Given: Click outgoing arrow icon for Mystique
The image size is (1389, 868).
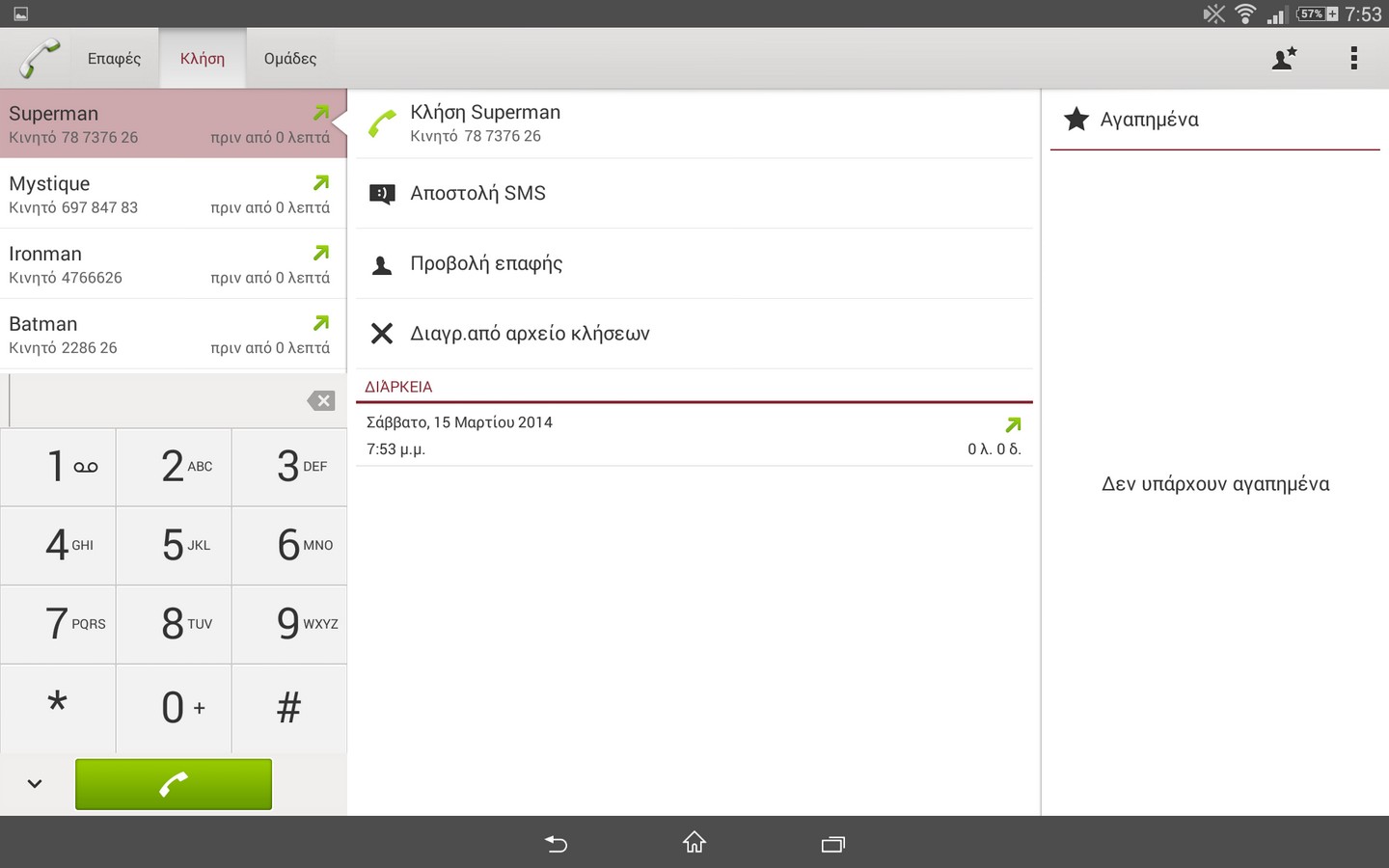Looking at the screenshot, I should [x=321, y=182].
